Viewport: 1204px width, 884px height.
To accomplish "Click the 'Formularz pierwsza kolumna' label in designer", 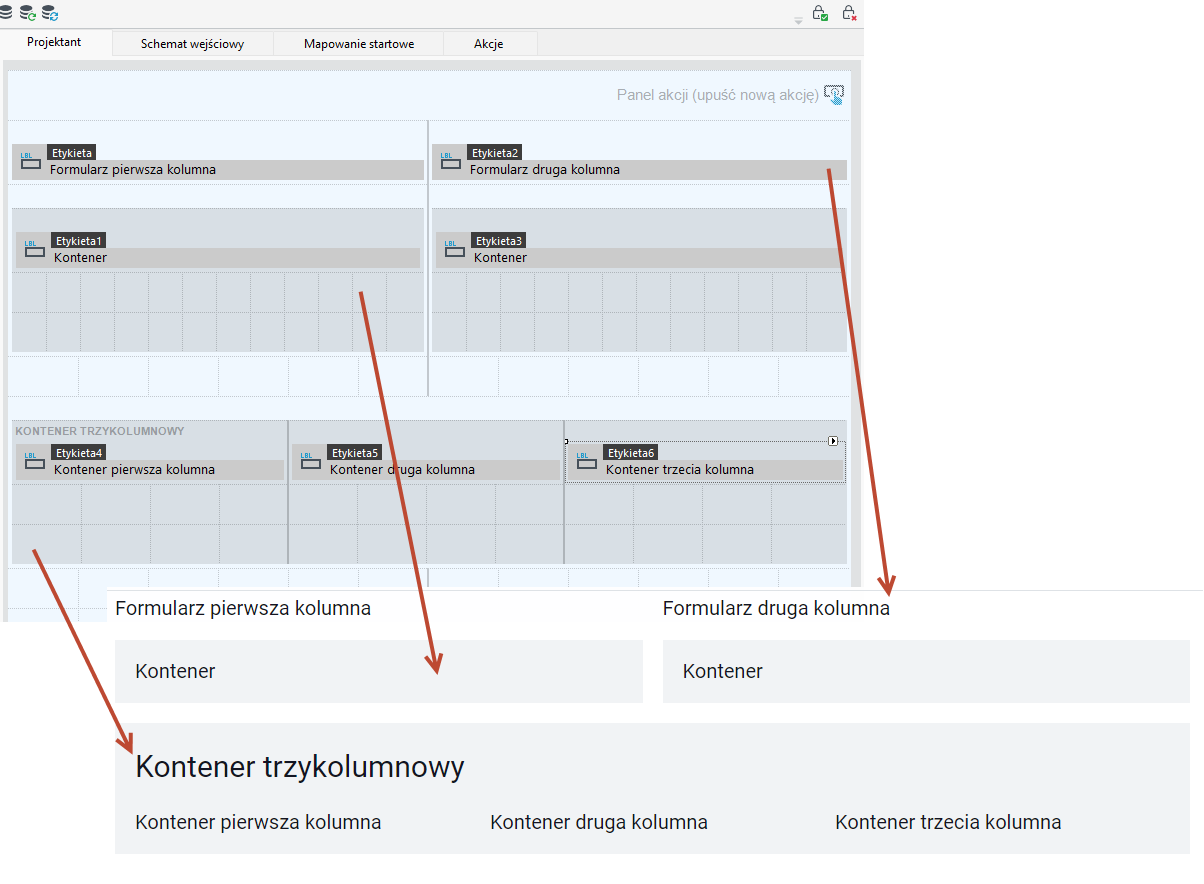I will (133, 170).
